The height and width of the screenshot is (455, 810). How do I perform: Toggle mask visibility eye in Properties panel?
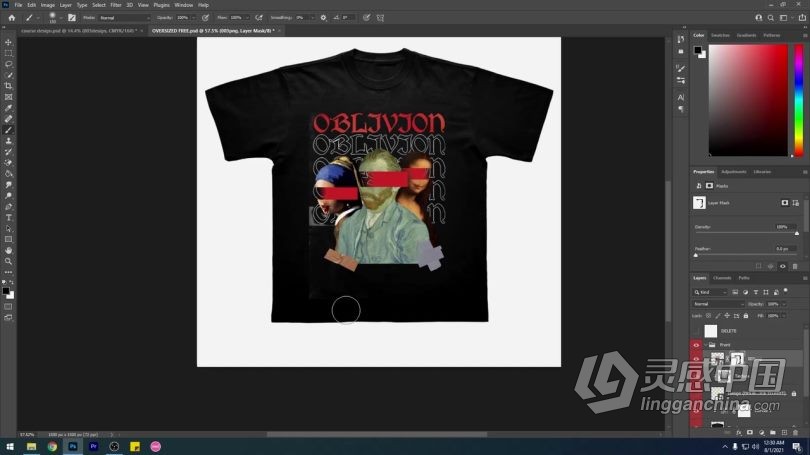[783, 266]
